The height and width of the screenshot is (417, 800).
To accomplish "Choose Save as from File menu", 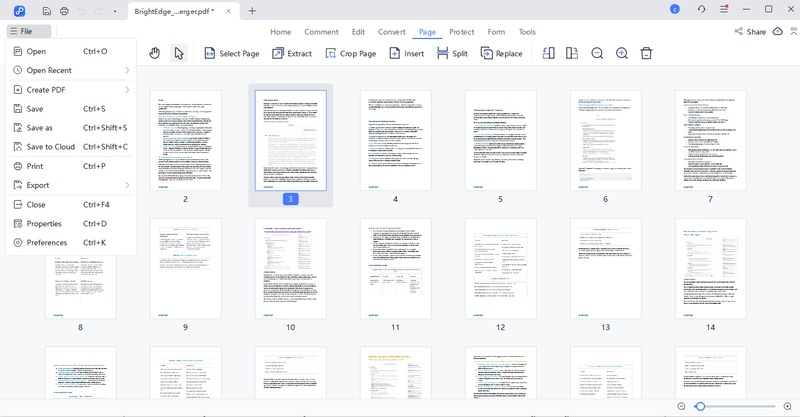I will coord(71,128).
